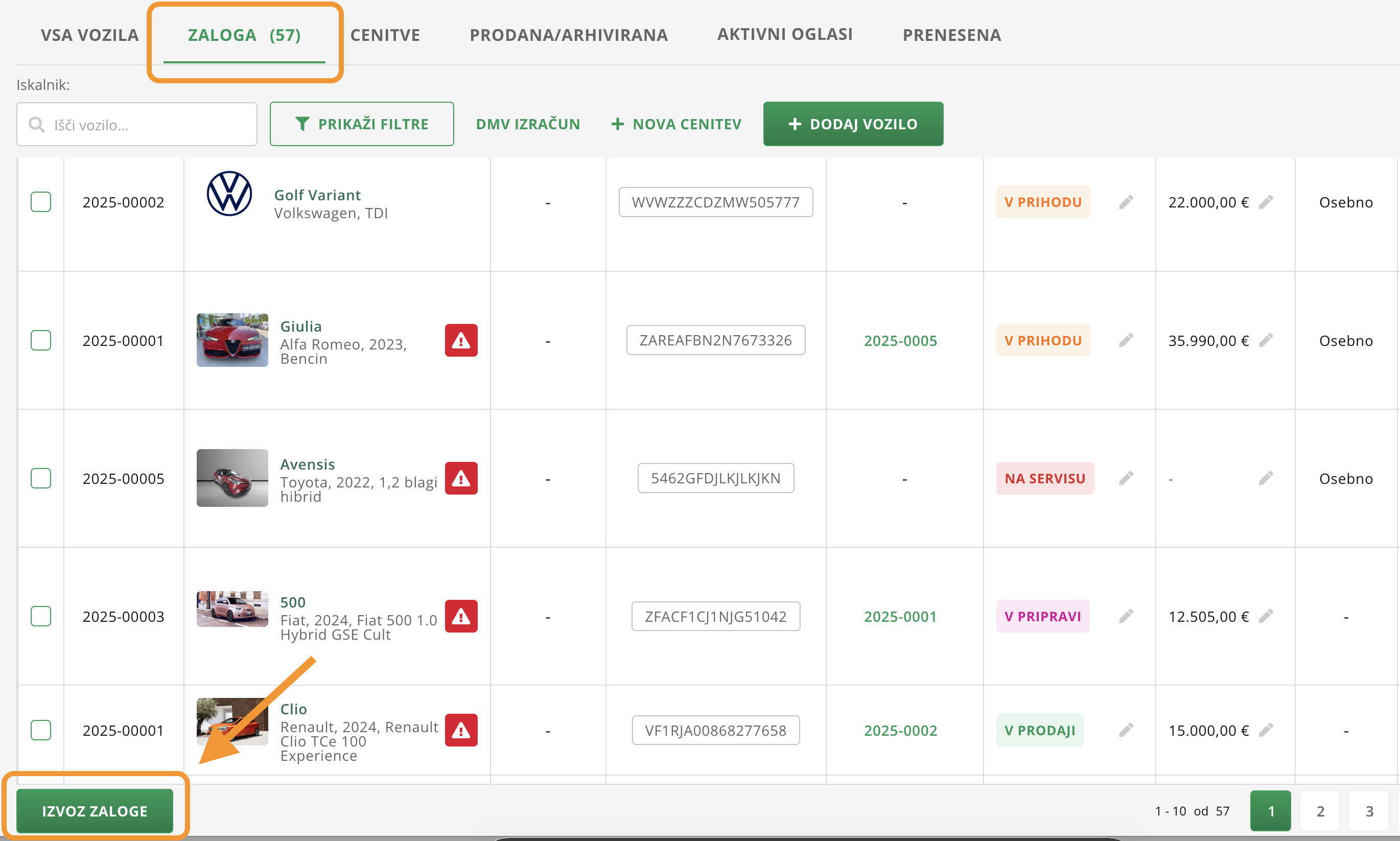This screenshot has height=841, width=1400.
Task: Click the red warning icon on Giulia row
Action: click(461, 341)
